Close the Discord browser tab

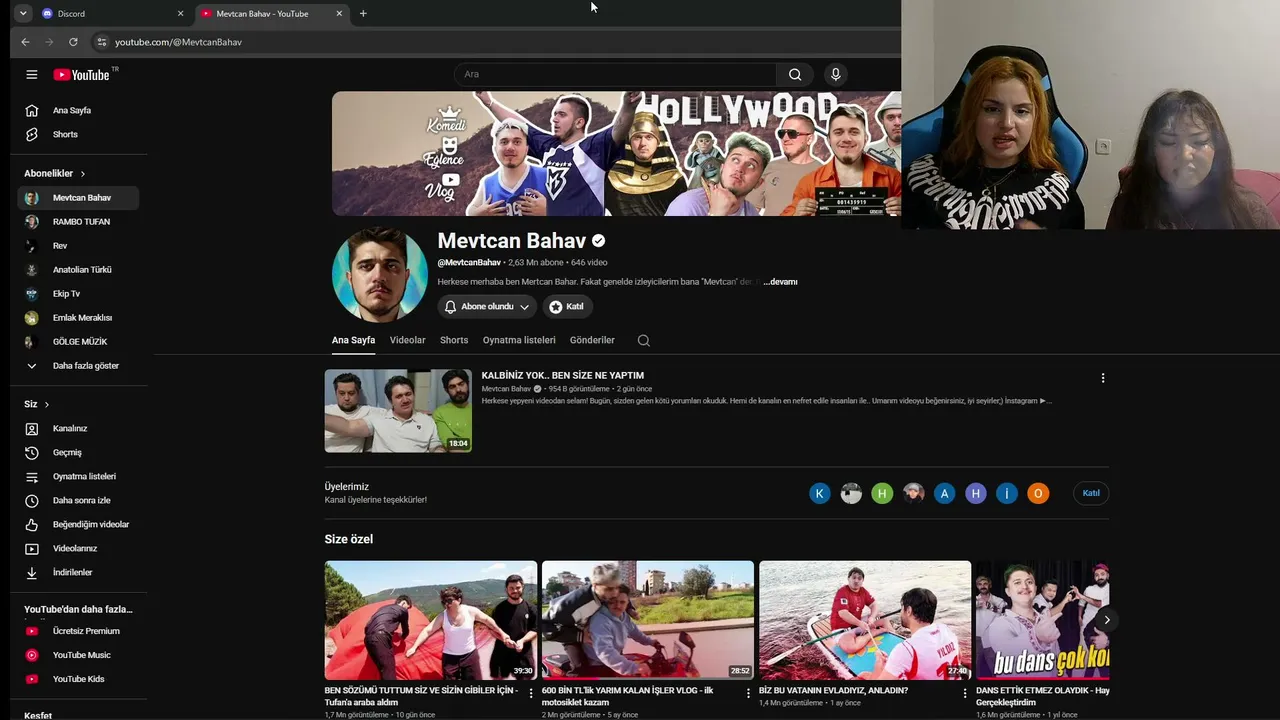181,14
